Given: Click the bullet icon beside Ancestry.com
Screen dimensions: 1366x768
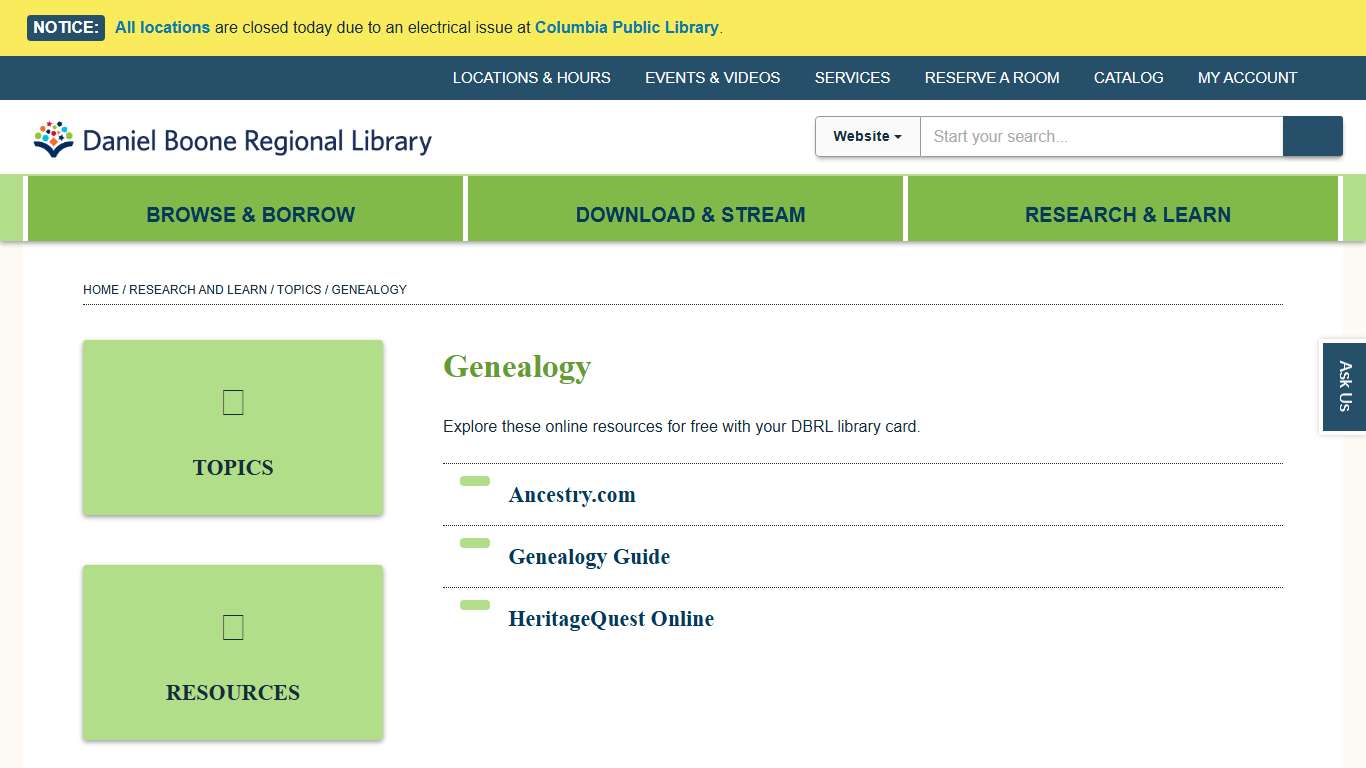Looking at the screenshot, I should [x=473, y=481].
